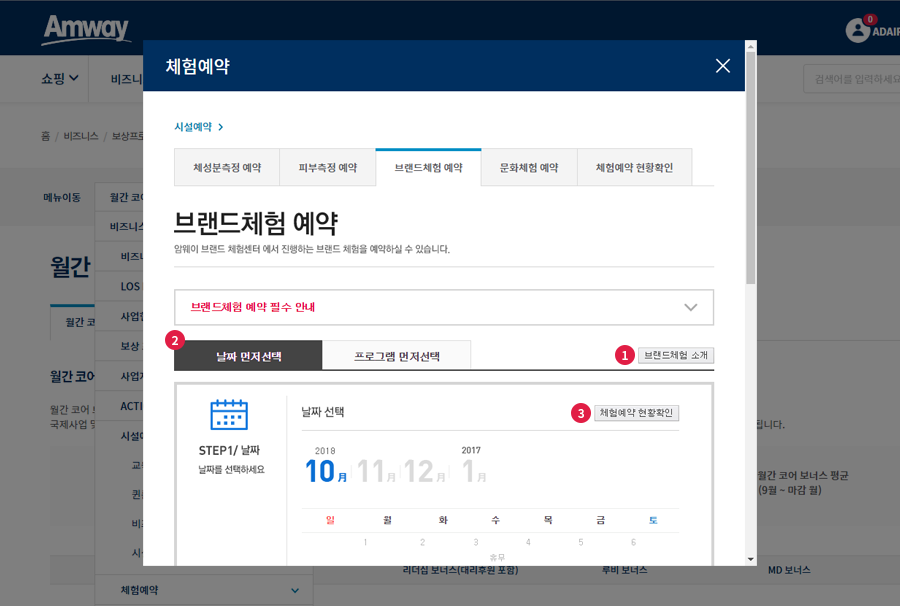Open the 체험예약 현황확인 tab in the top row
Viewport: 900px width, 606px height.
click(x=634, y=168)
